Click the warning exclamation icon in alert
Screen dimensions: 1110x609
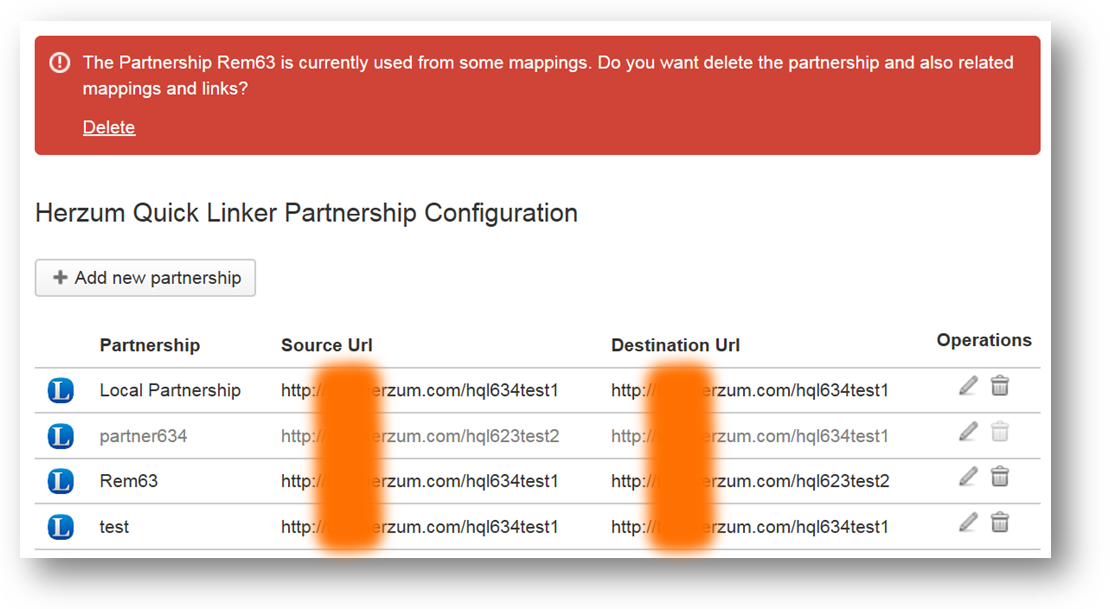click(60, 63)
